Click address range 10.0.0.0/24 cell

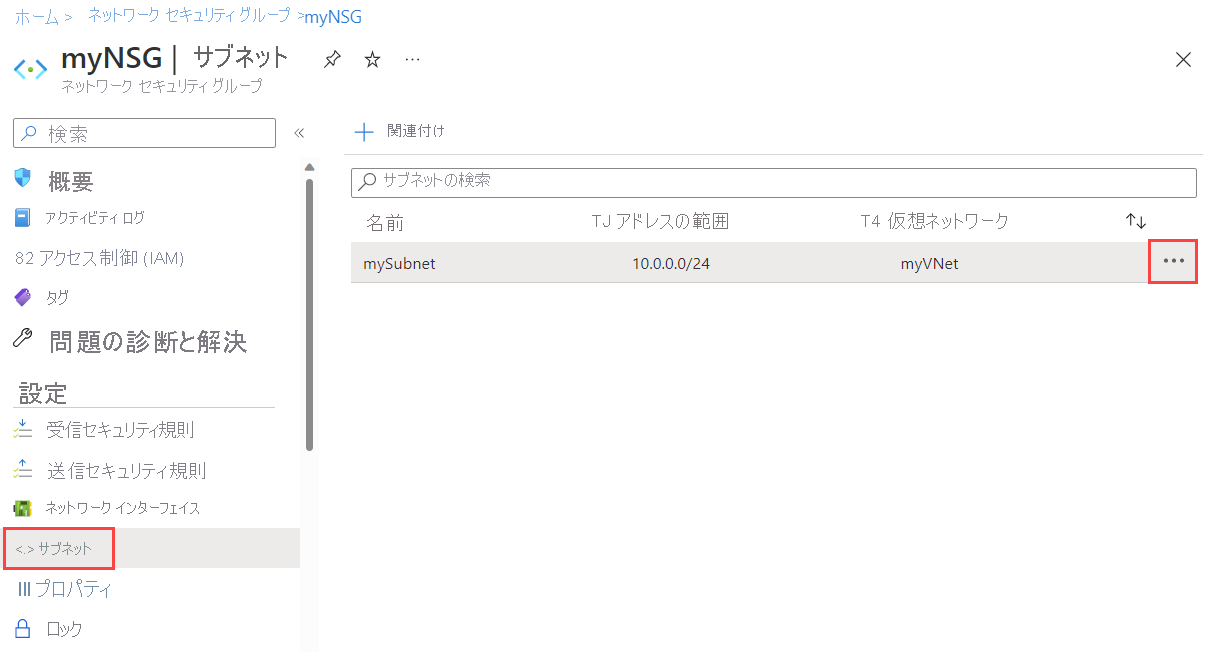pos(671,264)
